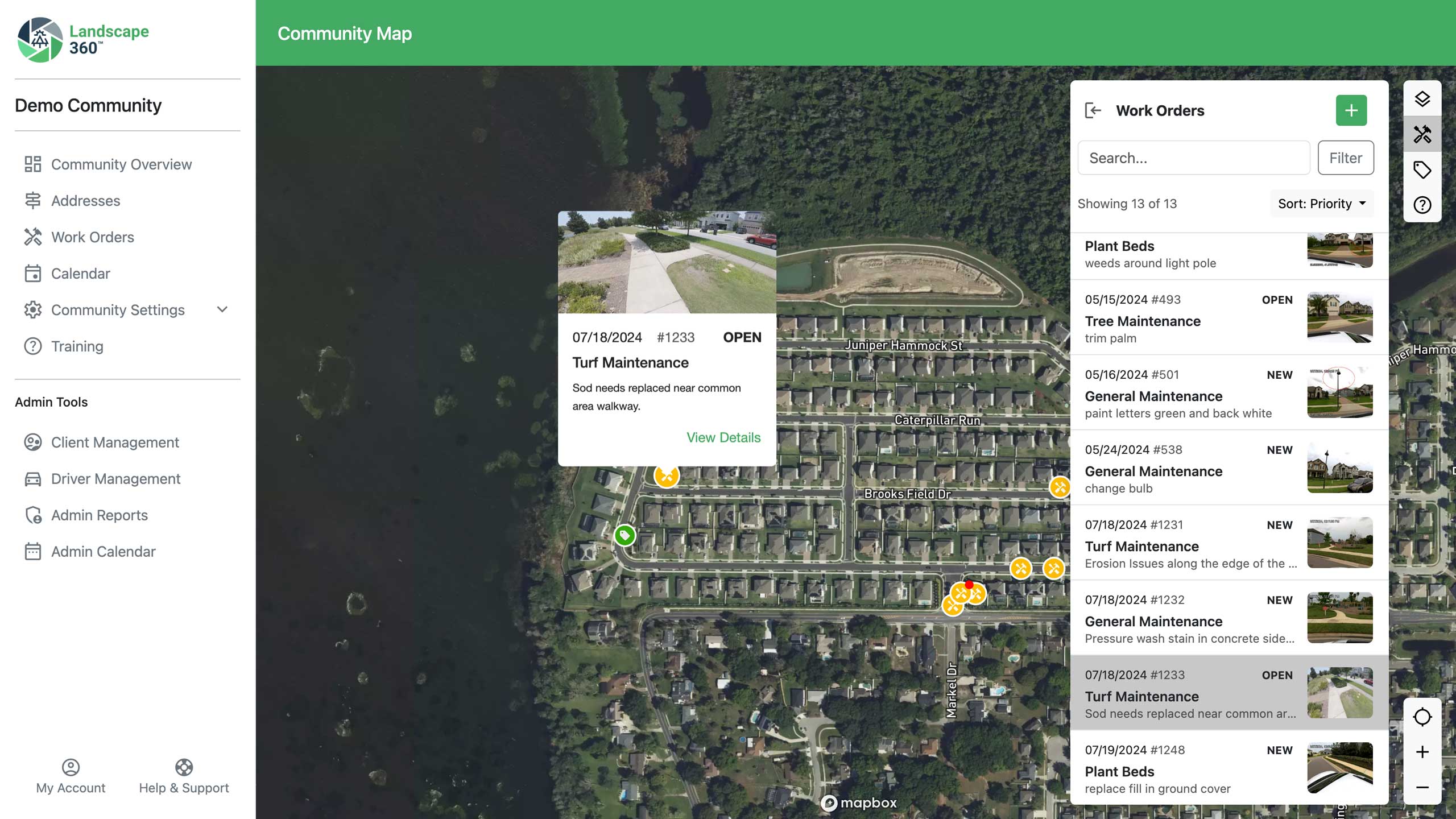
Task: Click the help question mark map icon
Action: pyautogui.click(x=1422, y=205)
